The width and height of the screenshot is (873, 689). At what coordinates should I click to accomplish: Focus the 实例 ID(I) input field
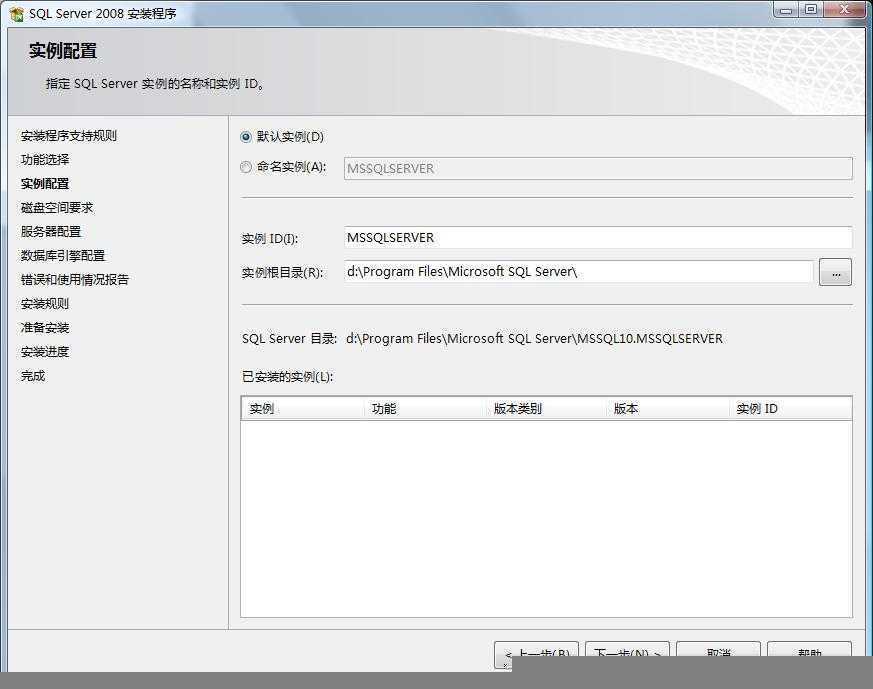[598, 238]
